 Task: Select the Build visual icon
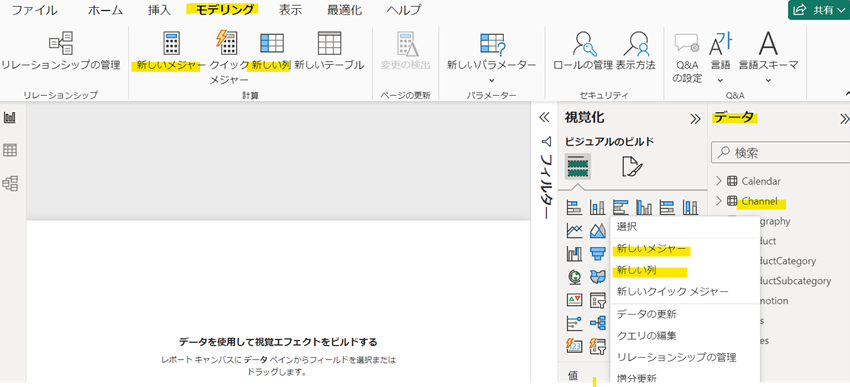pos(578,166)
